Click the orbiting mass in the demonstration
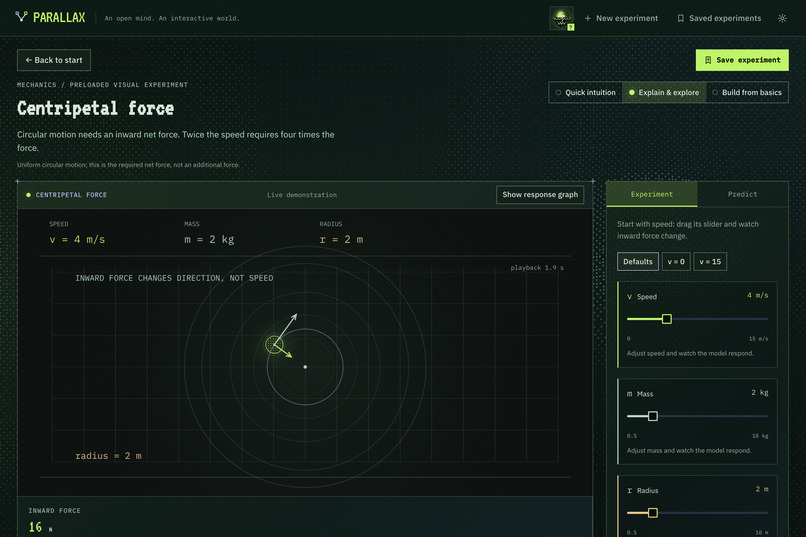This screenshot has height=537, width=806. pyautogui.click(x=274, y=344)
